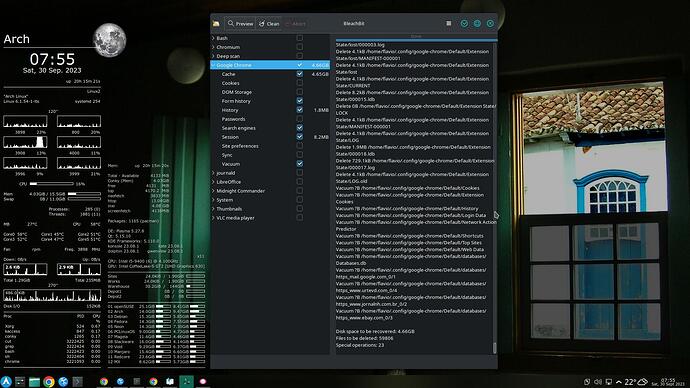Open the system settings sliders taskbar icon
This screenshot has width=690, height=388.
[x=20, y=382]
